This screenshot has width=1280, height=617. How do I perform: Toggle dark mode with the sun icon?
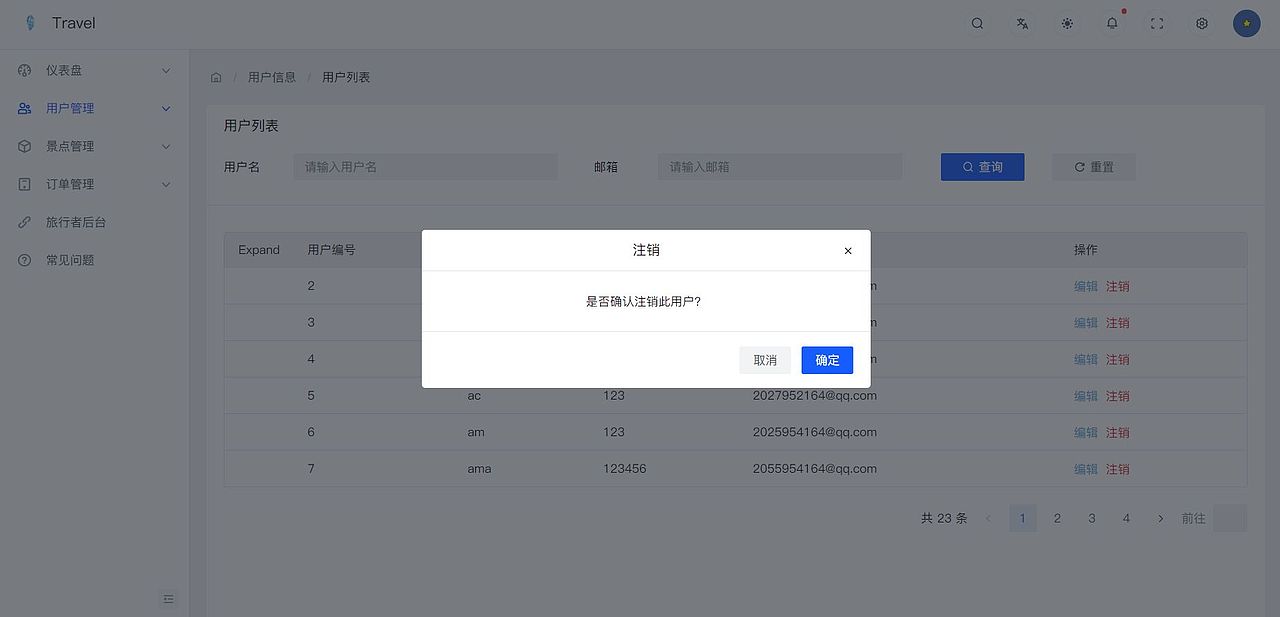(x=1067, y=22)
